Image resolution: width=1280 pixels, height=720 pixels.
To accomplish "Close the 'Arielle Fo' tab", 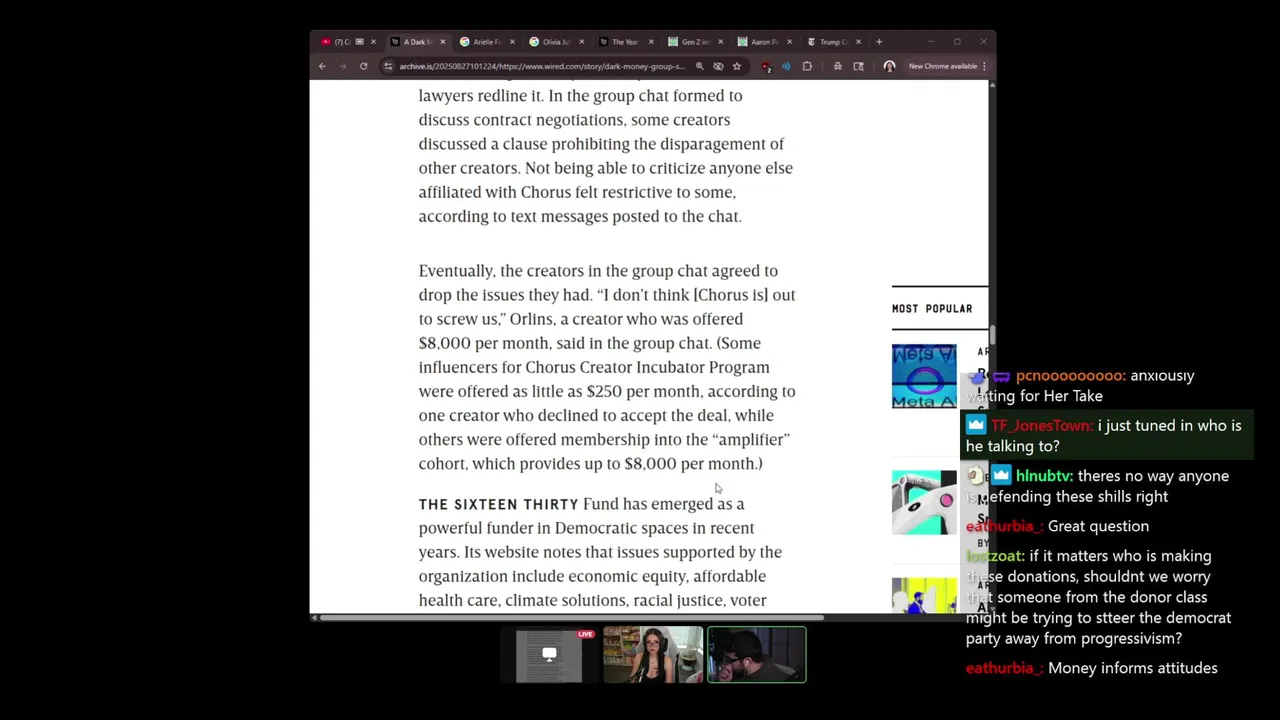I will (x=512, y=42).
